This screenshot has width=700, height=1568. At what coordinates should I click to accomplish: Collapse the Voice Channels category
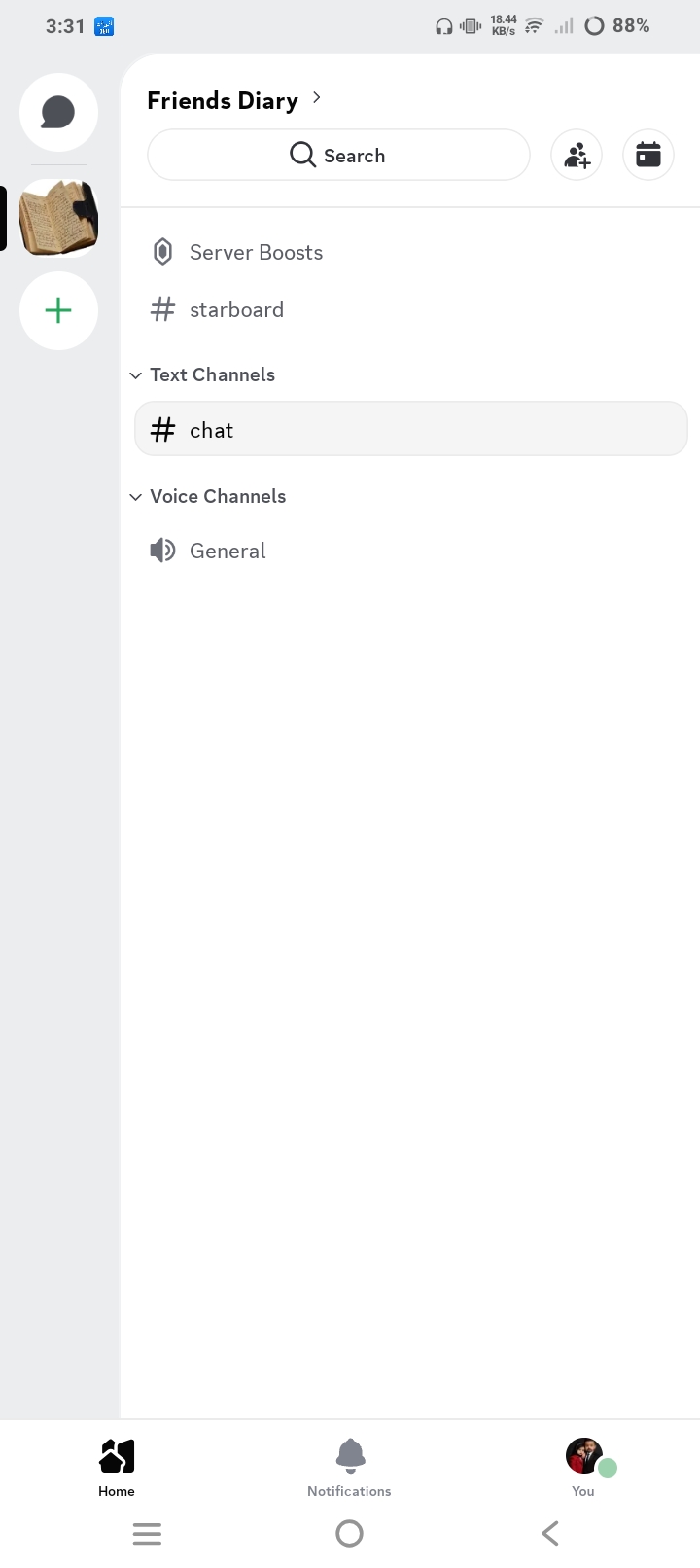[x=208, y=496]
